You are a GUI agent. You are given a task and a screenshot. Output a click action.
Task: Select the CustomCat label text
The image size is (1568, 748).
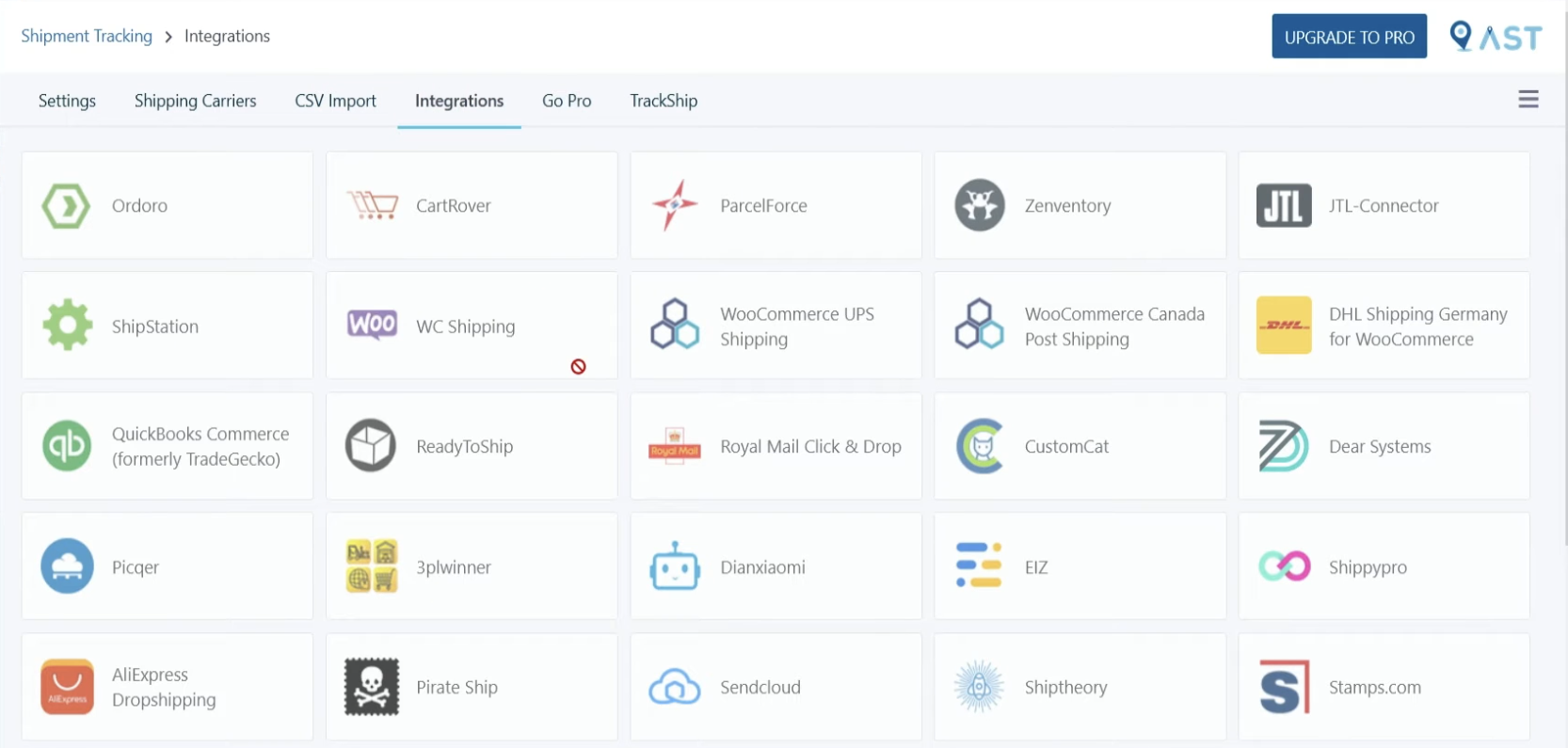click(1066, 446)
